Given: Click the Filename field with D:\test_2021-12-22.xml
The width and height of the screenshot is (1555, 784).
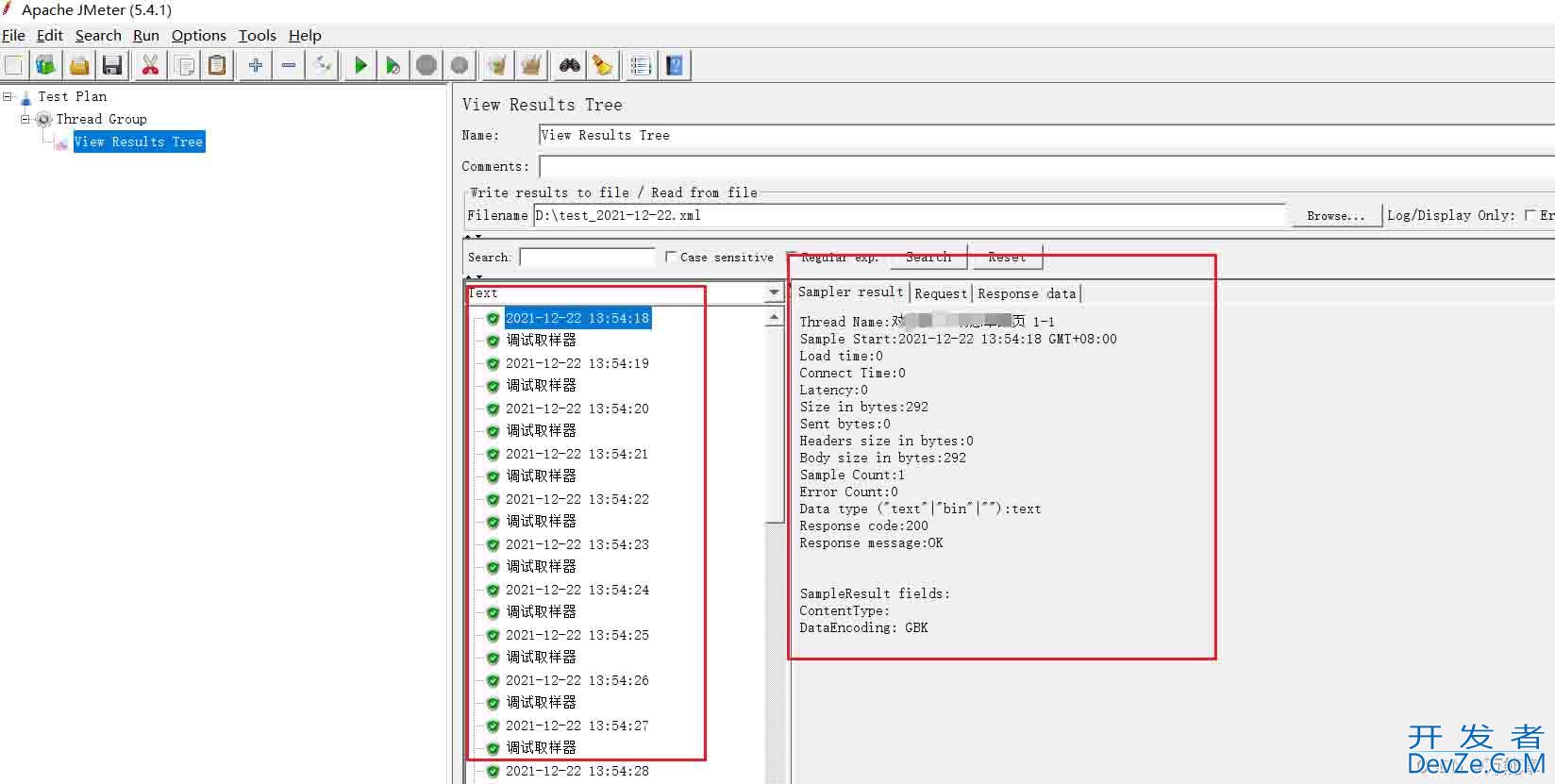Looking at the screenshot, I should (x=910, y=215).
